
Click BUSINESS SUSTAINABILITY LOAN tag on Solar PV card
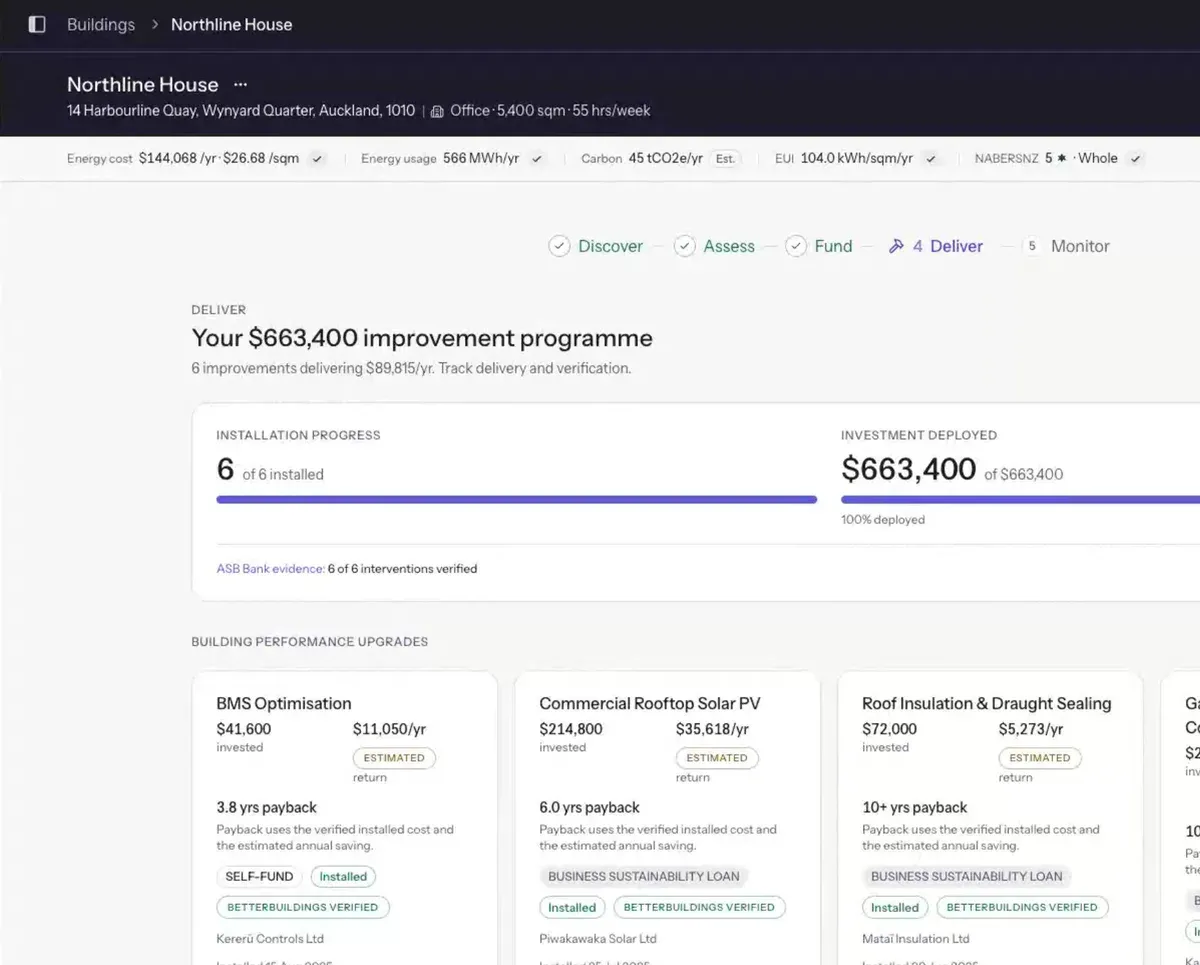tap(644, 877)
